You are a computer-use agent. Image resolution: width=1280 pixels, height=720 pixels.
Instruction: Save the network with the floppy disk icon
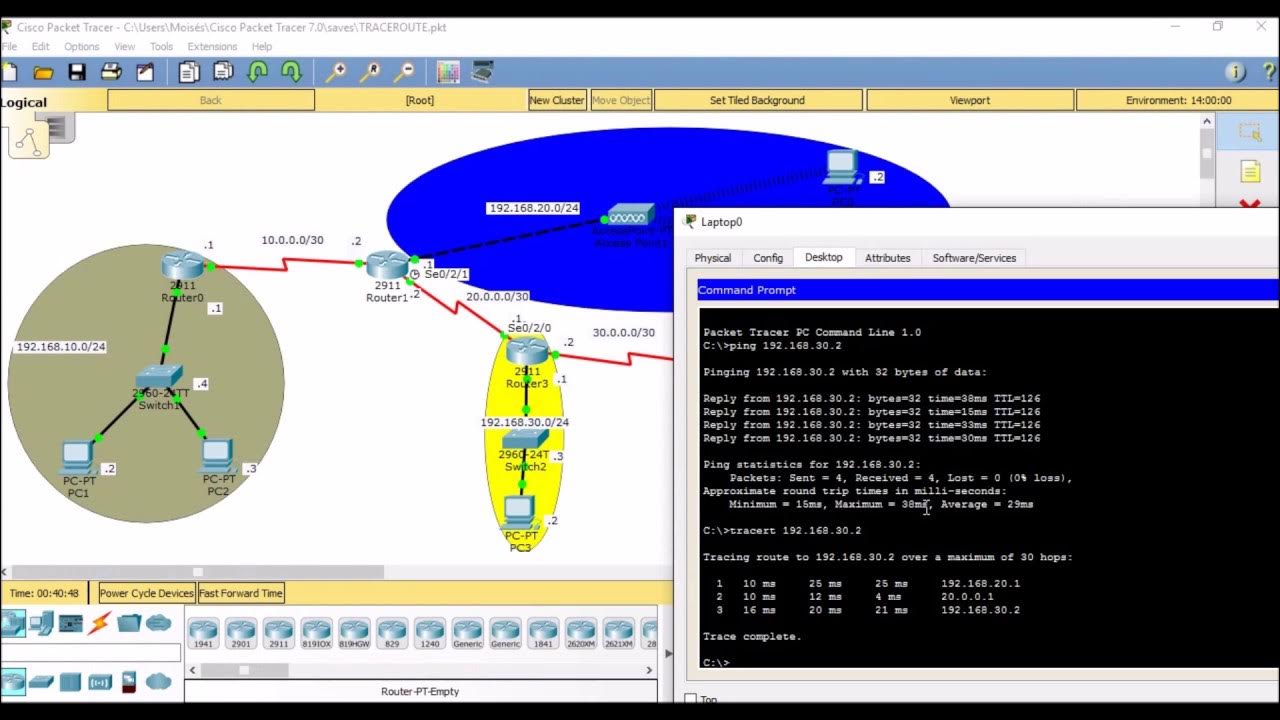click(77, 72)
